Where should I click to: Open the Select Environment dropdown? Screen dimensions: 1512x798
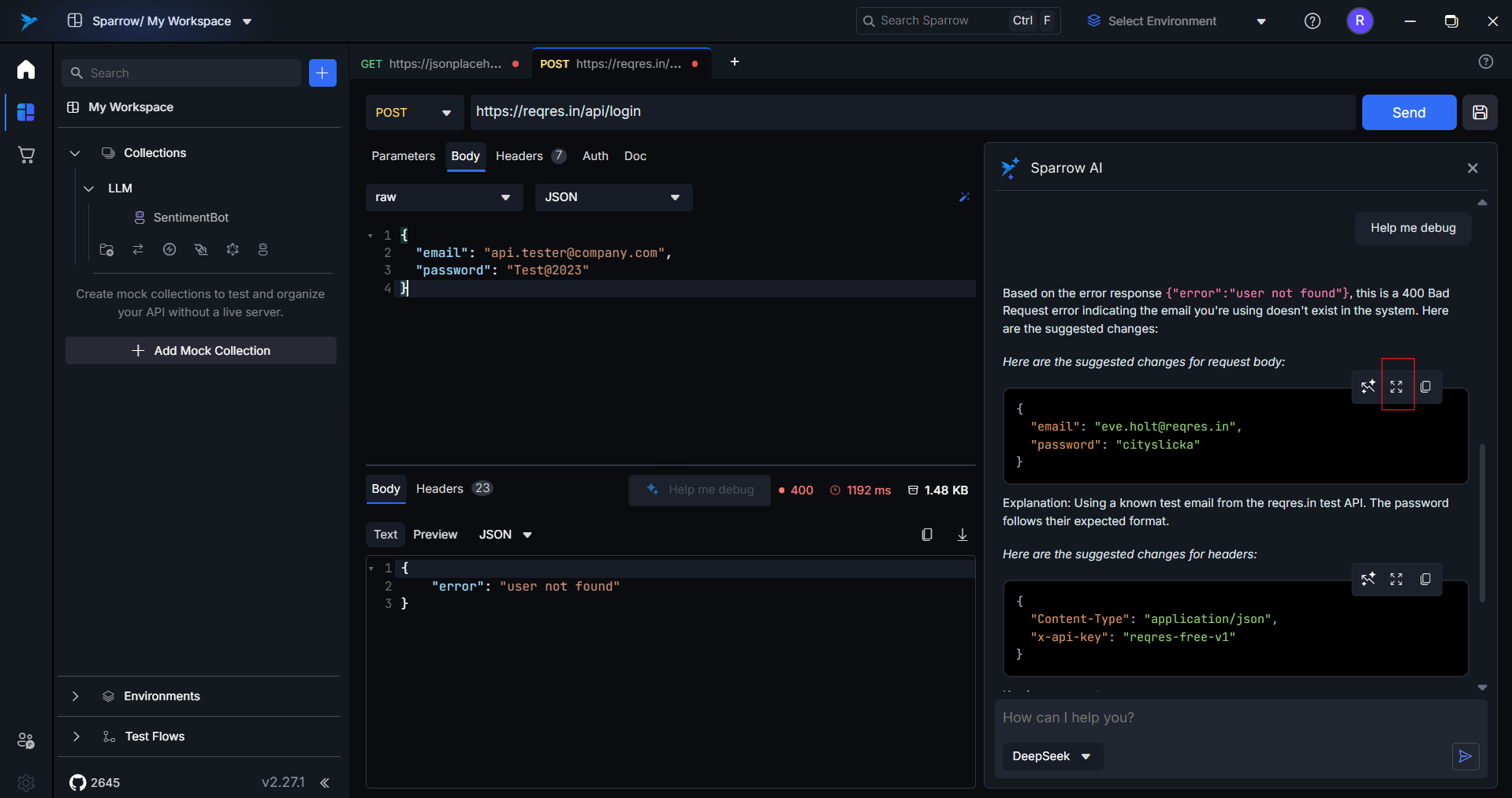(x=1177, y=21)
